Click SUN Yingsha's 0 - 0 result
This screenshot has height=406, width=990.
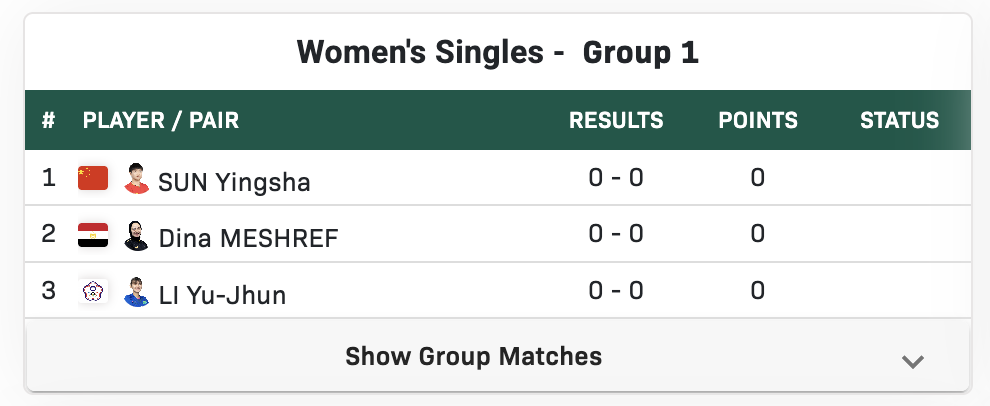(616, 178)
